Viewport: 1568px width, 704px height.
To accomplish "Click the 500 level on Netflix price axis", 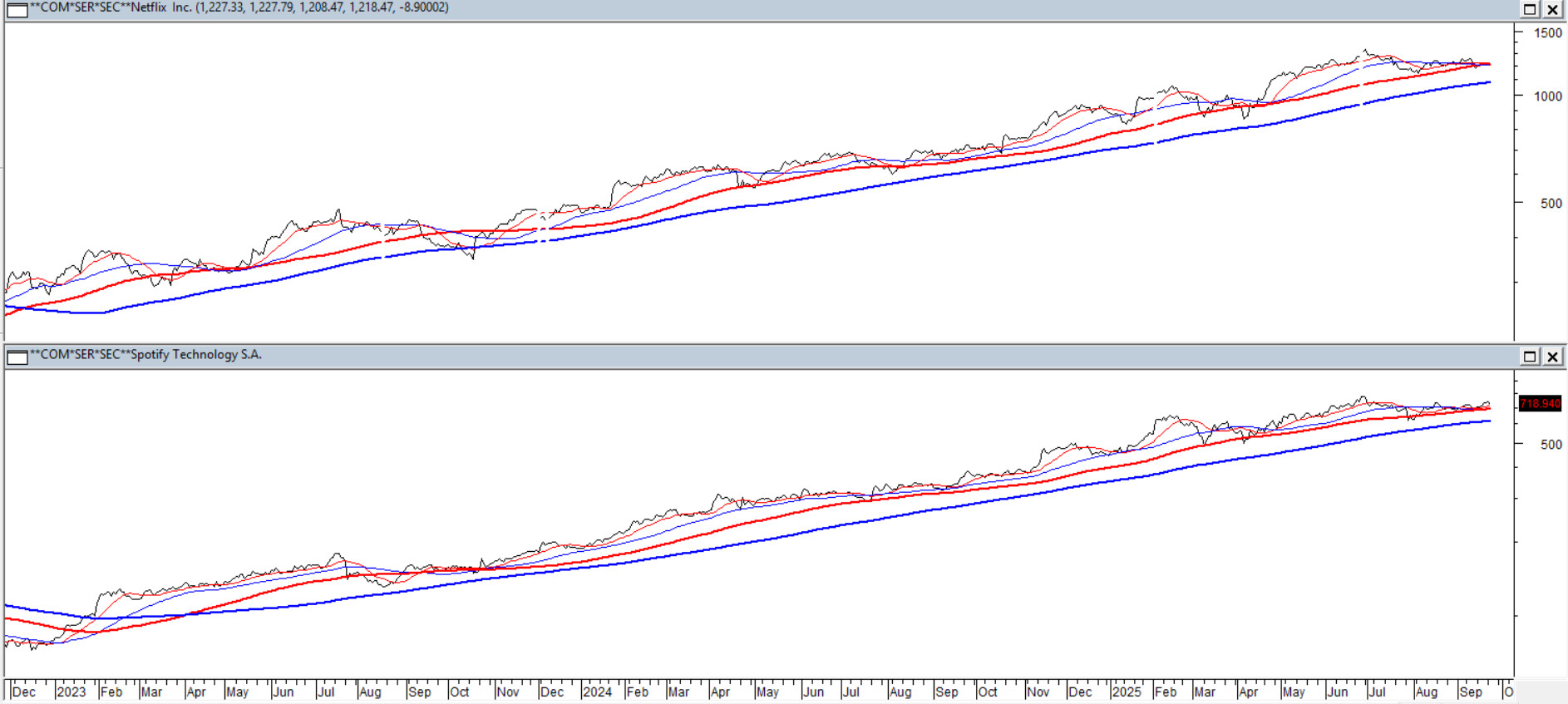I will click(1551, 204).
